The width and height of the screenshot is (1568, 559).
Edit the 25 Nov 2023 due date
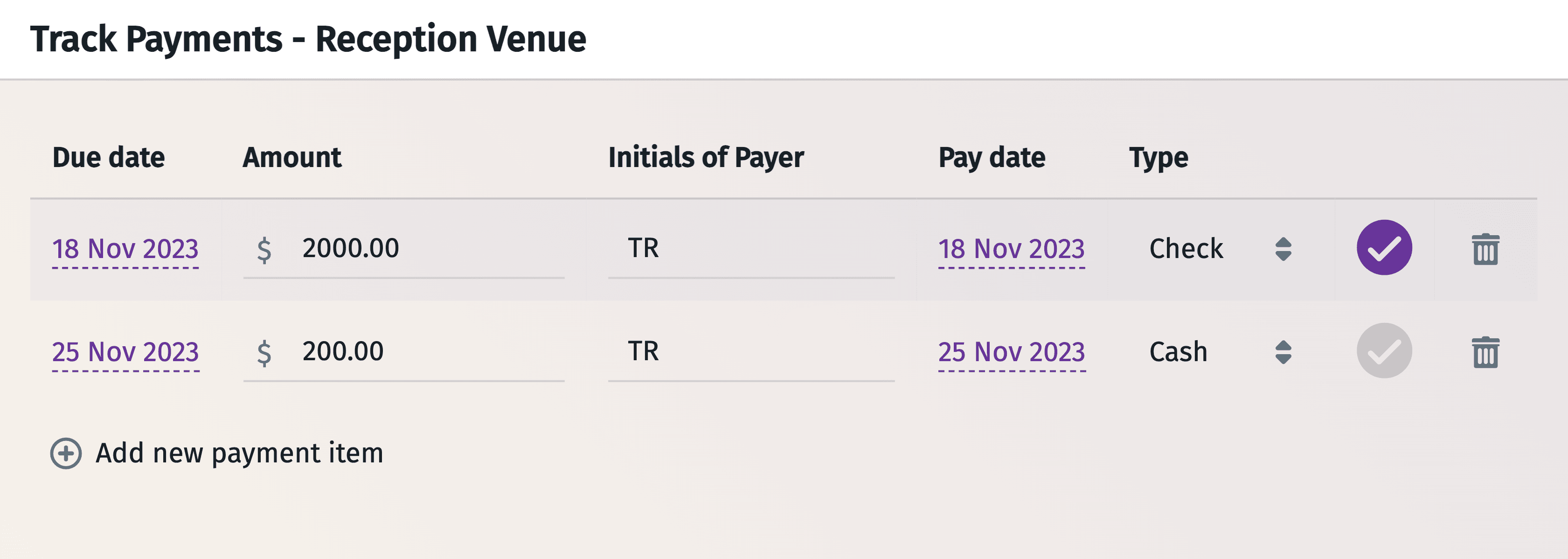(x=125, y=352)
